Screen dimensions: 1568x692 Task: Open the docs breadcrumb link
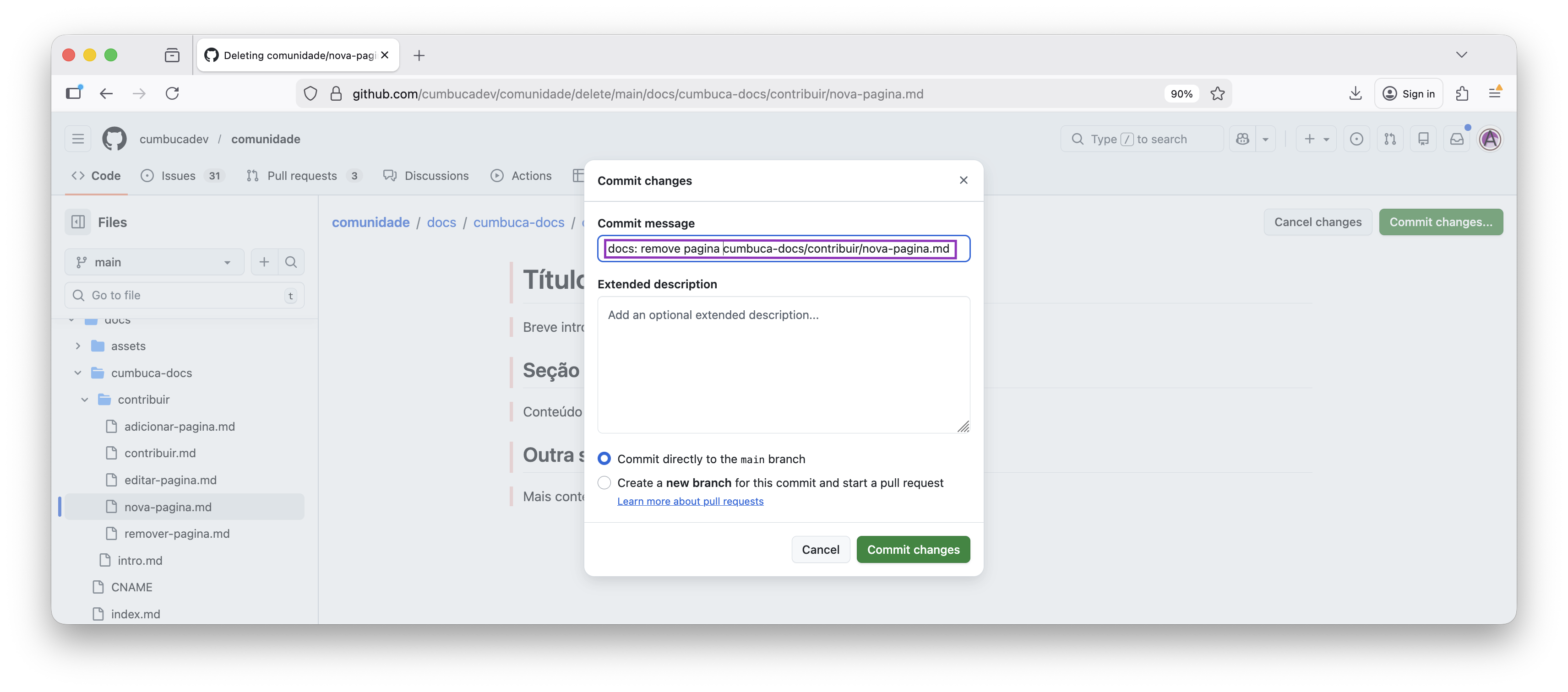pyautogui.click(x=441, y=222)
